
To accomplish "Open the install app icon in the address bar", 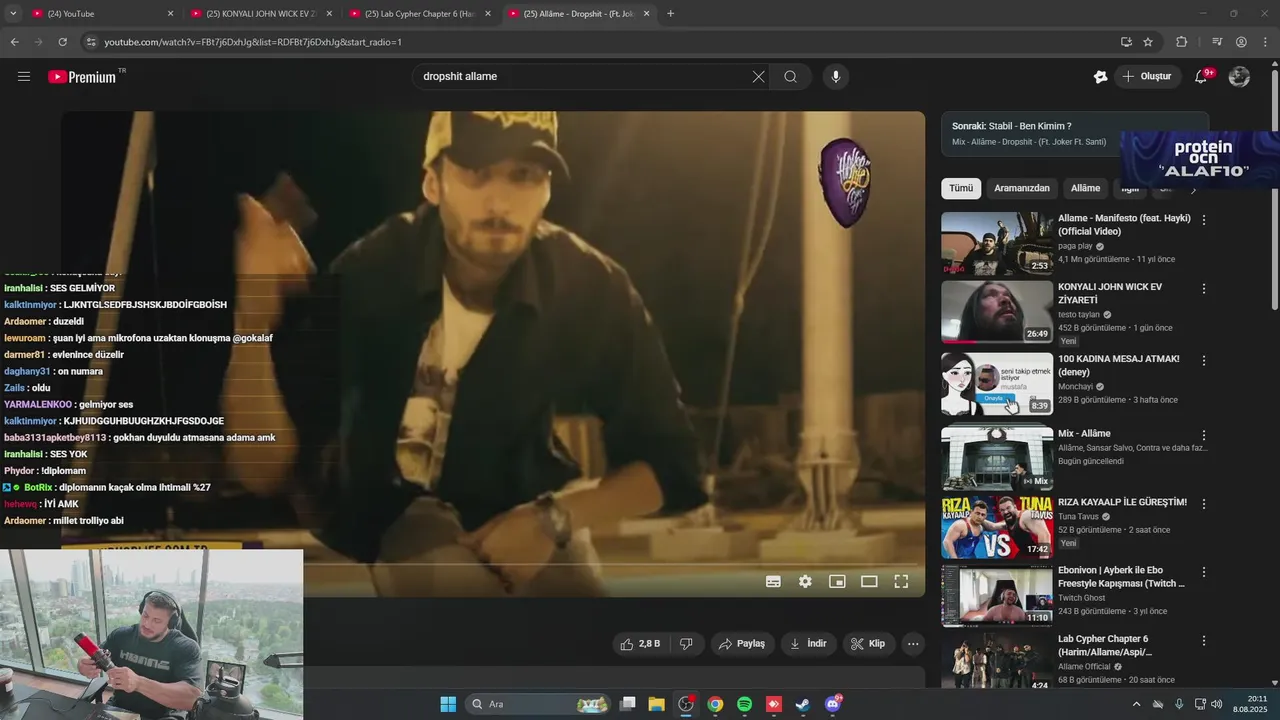I will (1126, 42).
